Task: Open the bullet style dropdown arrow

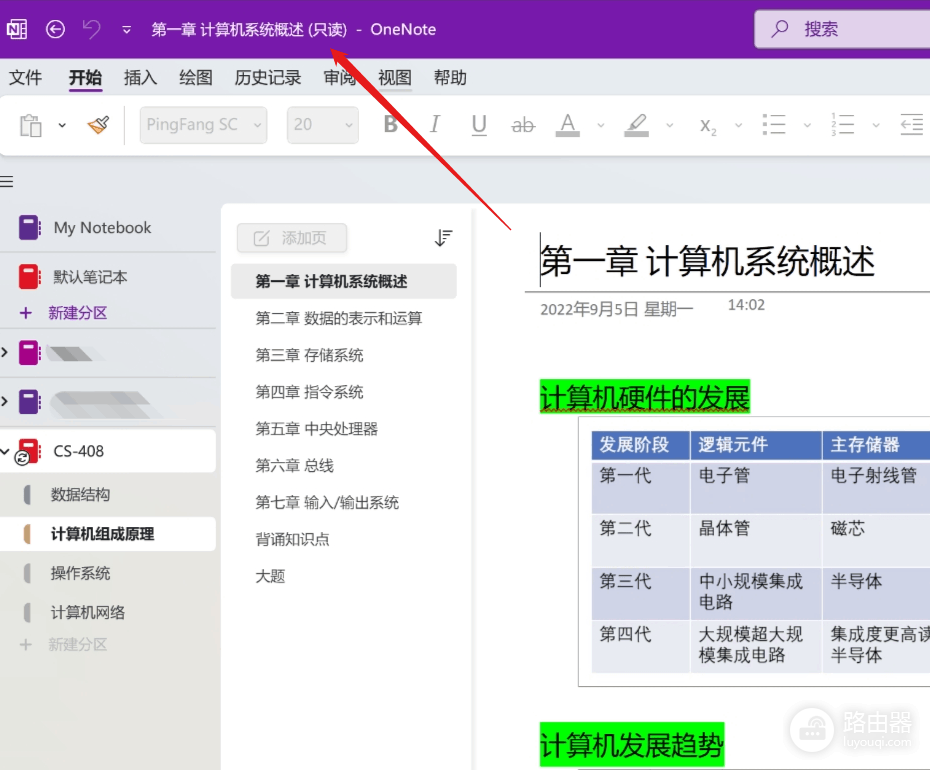Action: 807,125
